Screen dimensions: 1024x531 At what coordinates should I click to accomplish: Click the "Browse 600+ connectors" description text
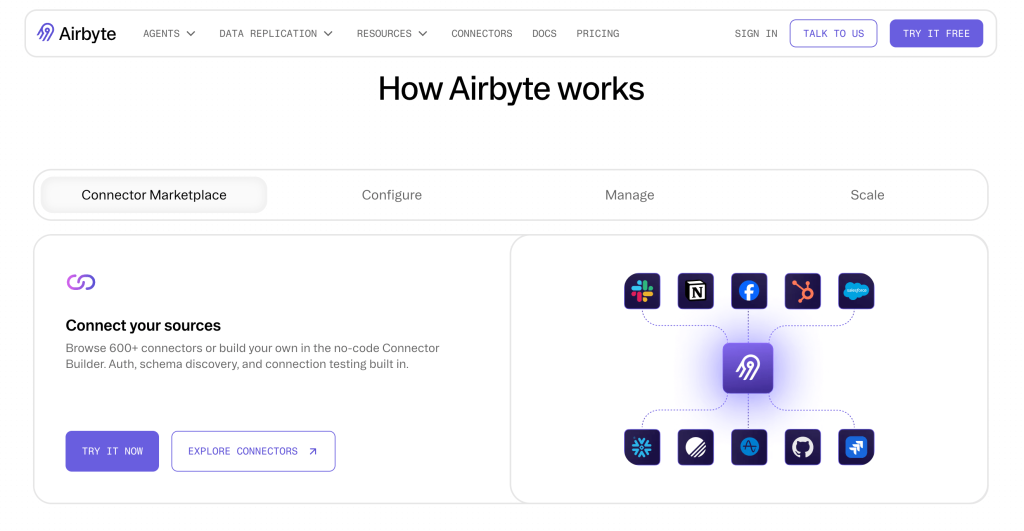tap(252, 356)
